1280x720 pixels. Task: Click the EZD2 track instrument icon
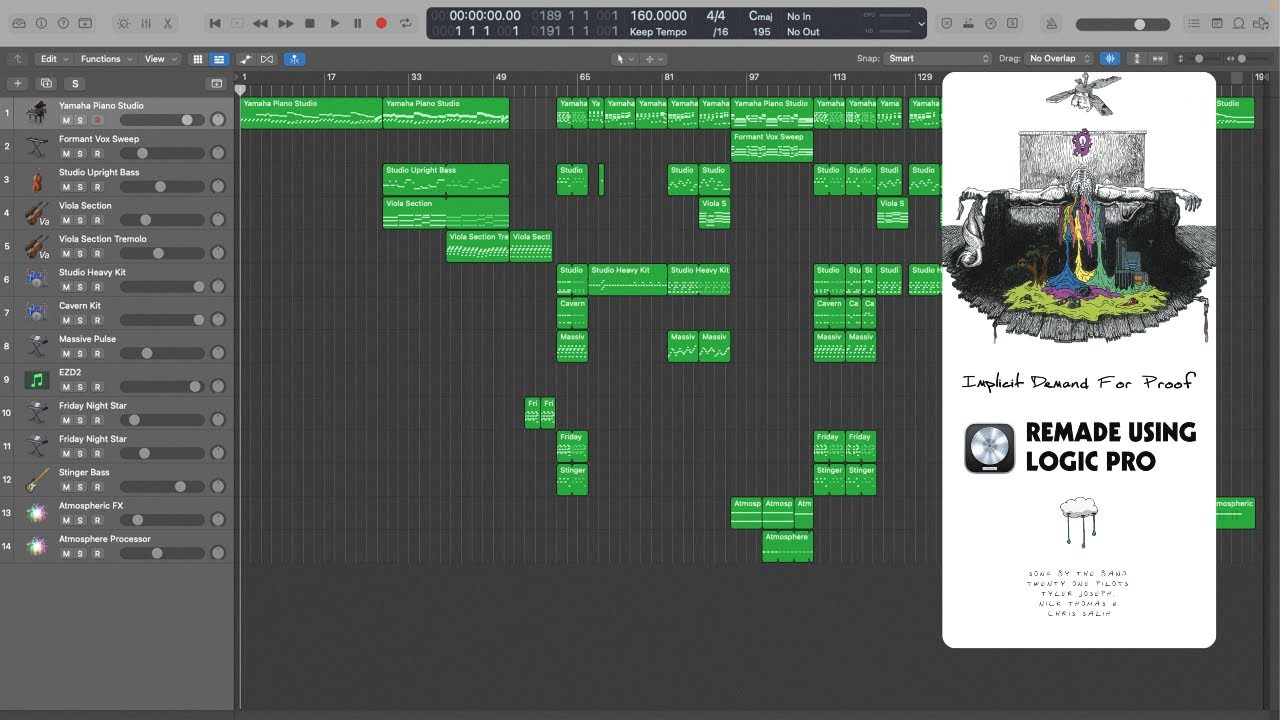37,380
